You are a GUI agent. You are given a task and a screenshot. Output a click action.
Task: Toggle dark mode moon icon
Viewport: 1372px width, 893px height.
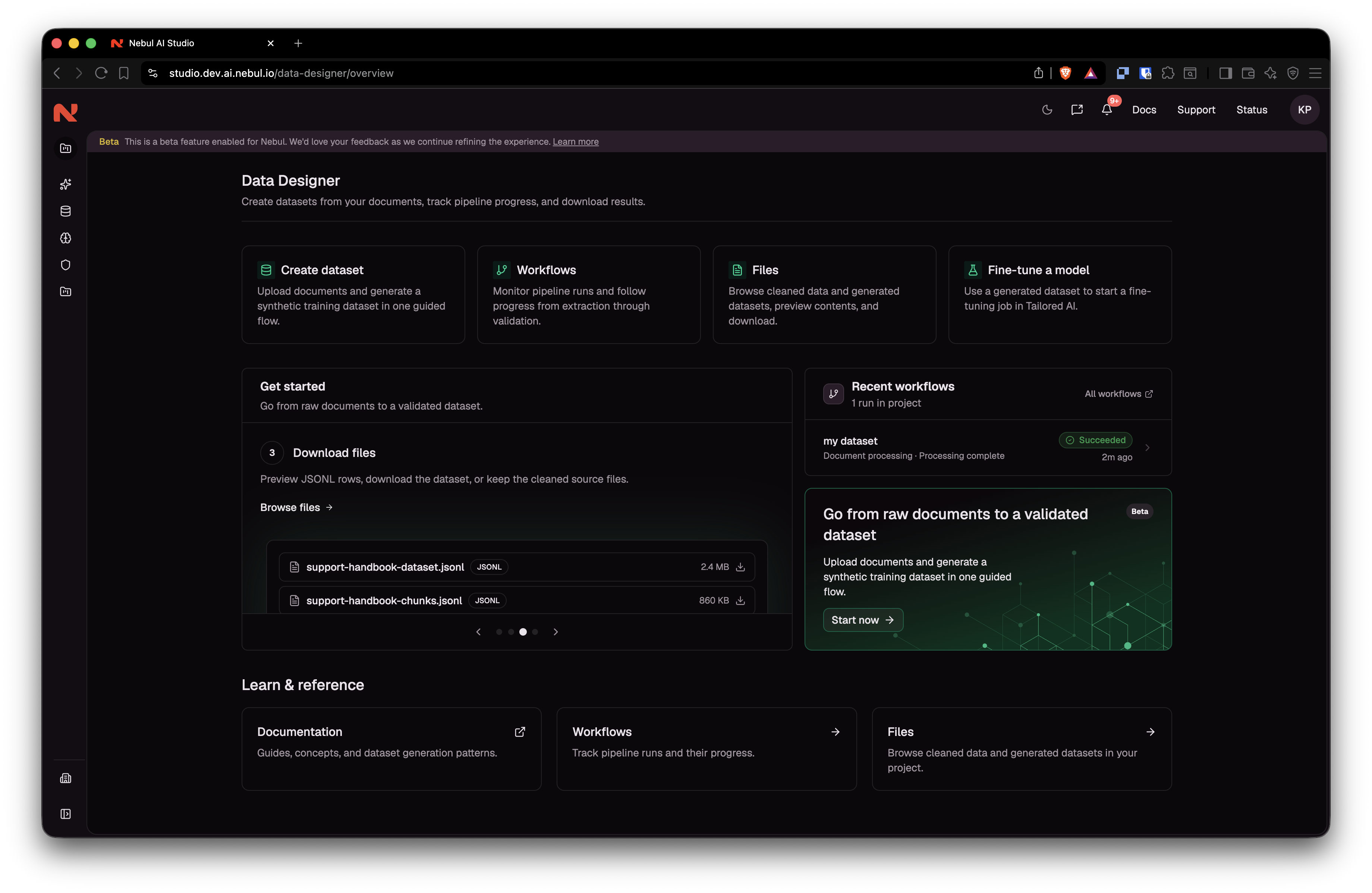[1047, 110]
